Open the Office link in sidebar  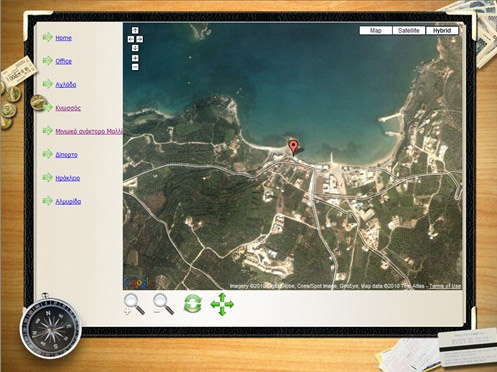point(63,61)
